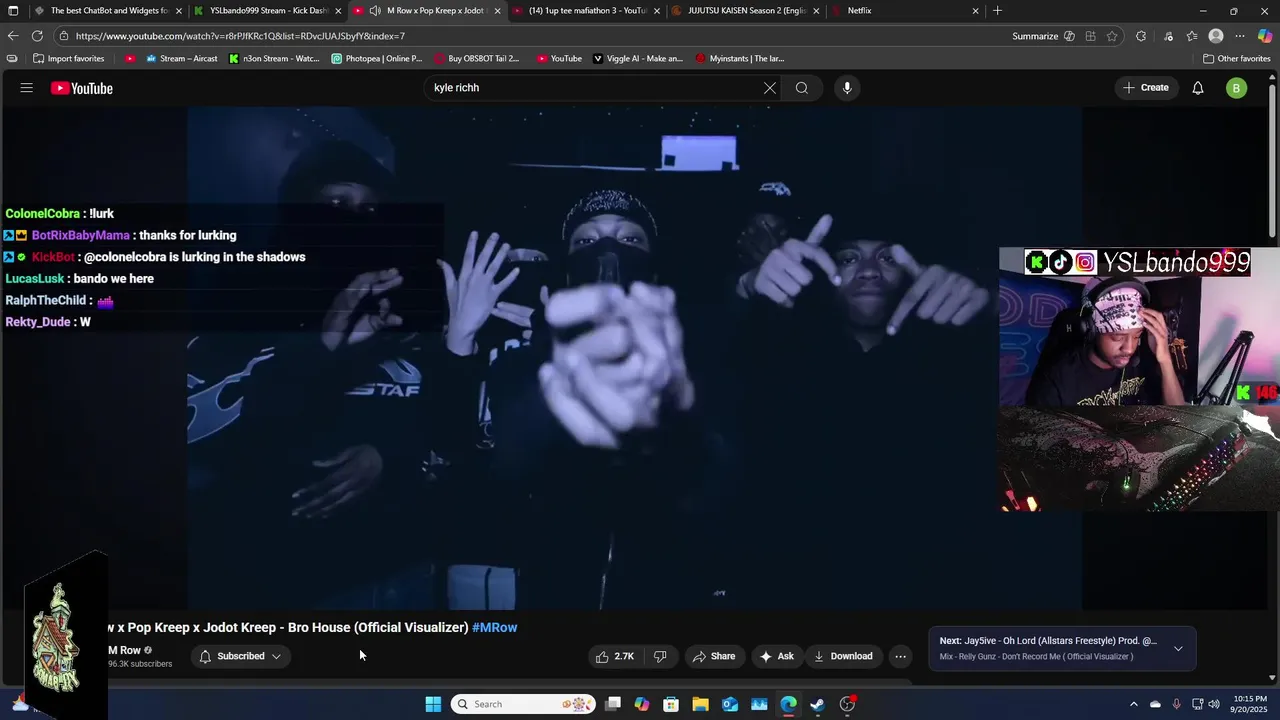
Task: Click the Download button
Action: point(843,656)
